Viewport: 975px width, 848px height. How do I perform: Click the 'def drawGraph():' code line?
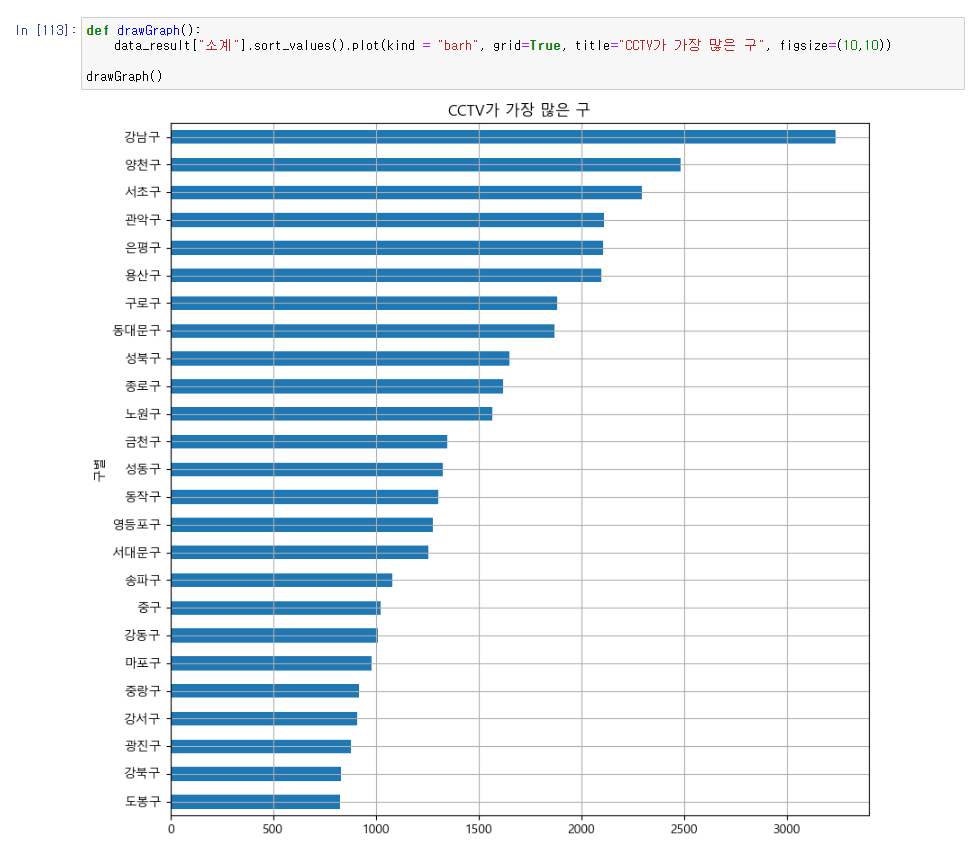click(x=143, y=30)
